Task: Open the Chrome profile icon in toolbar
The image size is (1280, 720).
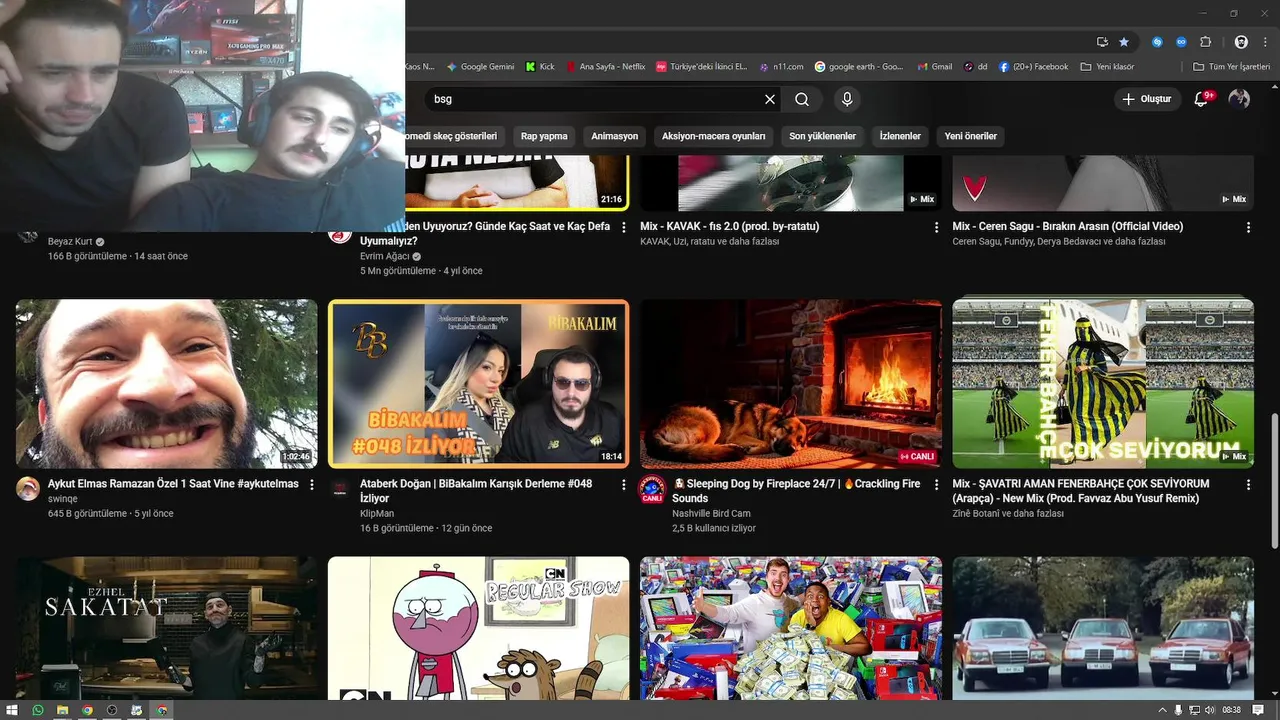Action: tap(1241, 42)
